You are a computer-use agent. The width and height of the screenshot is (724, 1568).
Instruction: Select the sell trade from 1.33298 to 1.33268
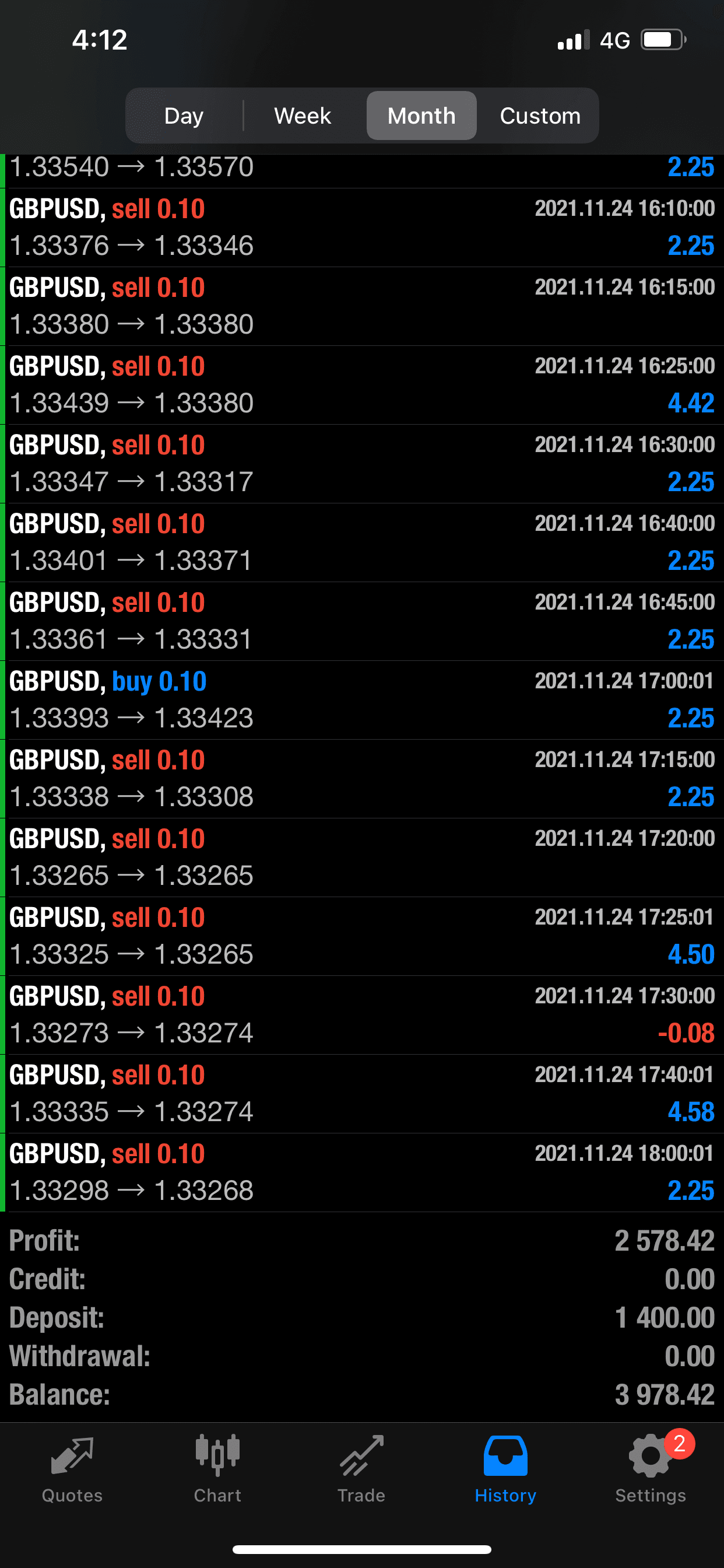(x=362, y=1172)
